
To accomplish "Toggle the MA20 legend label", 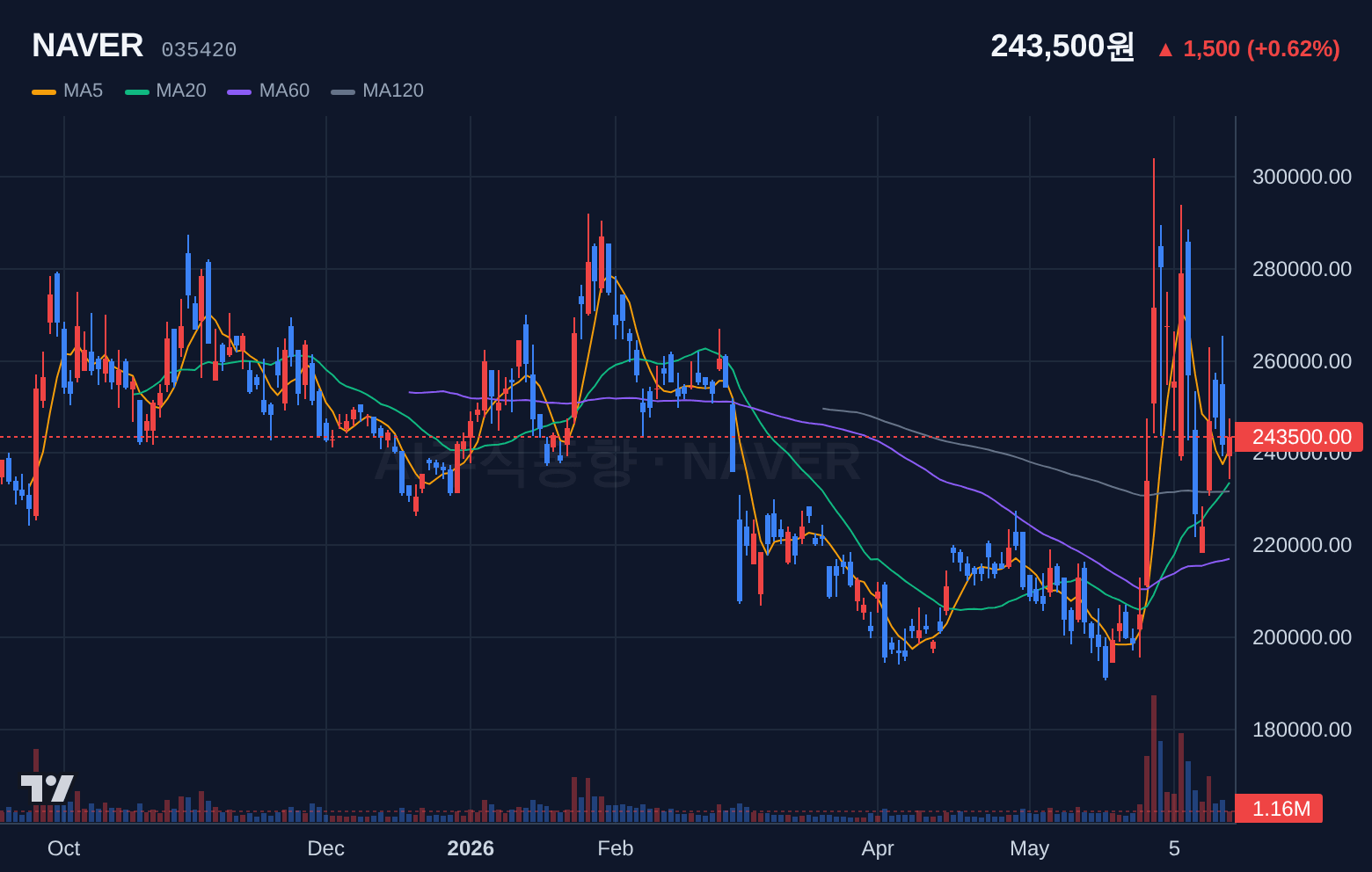I will coord(181,91).
